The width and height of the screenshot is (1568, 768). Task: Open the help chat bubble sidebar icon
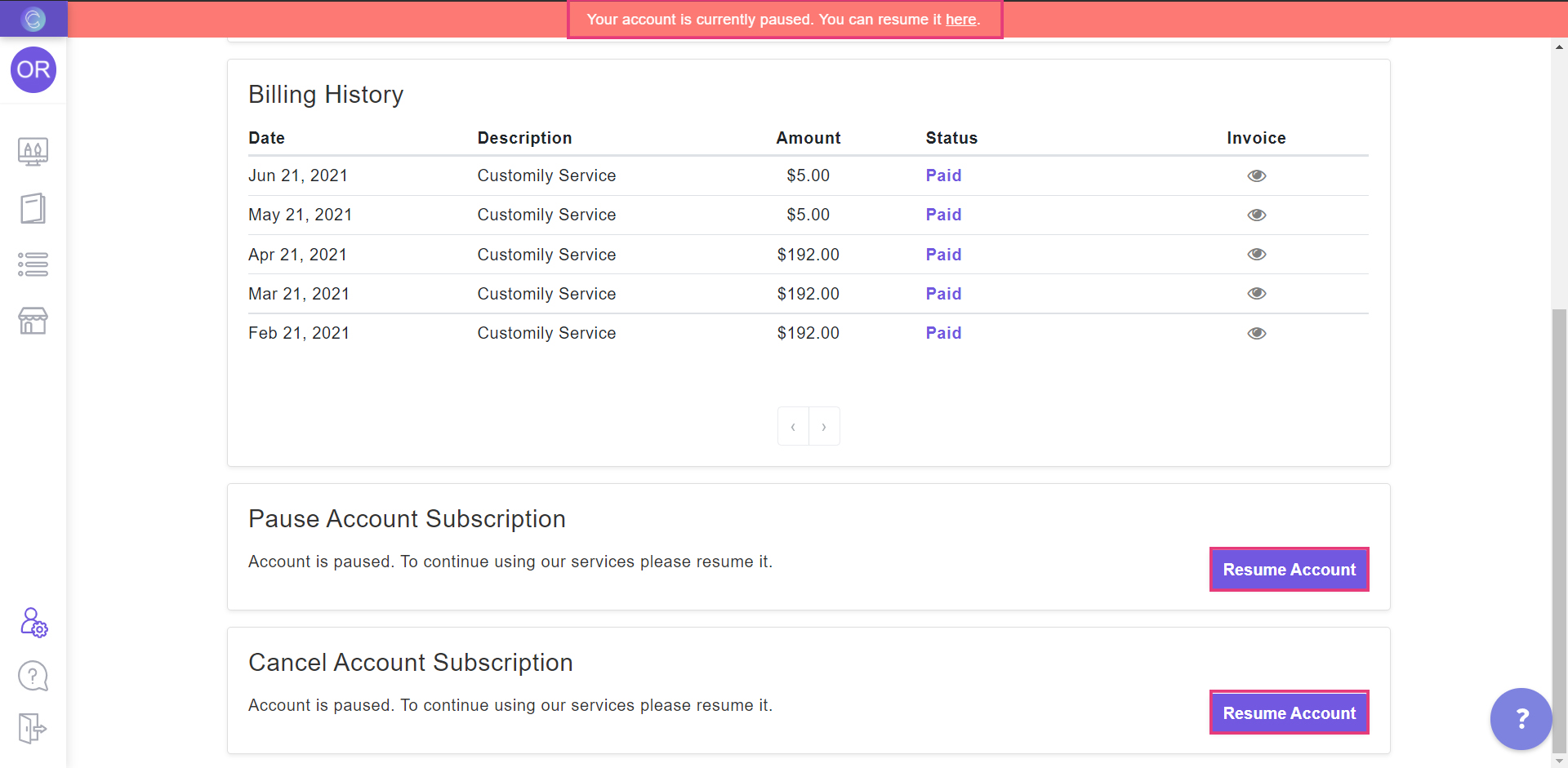point(33,676)
